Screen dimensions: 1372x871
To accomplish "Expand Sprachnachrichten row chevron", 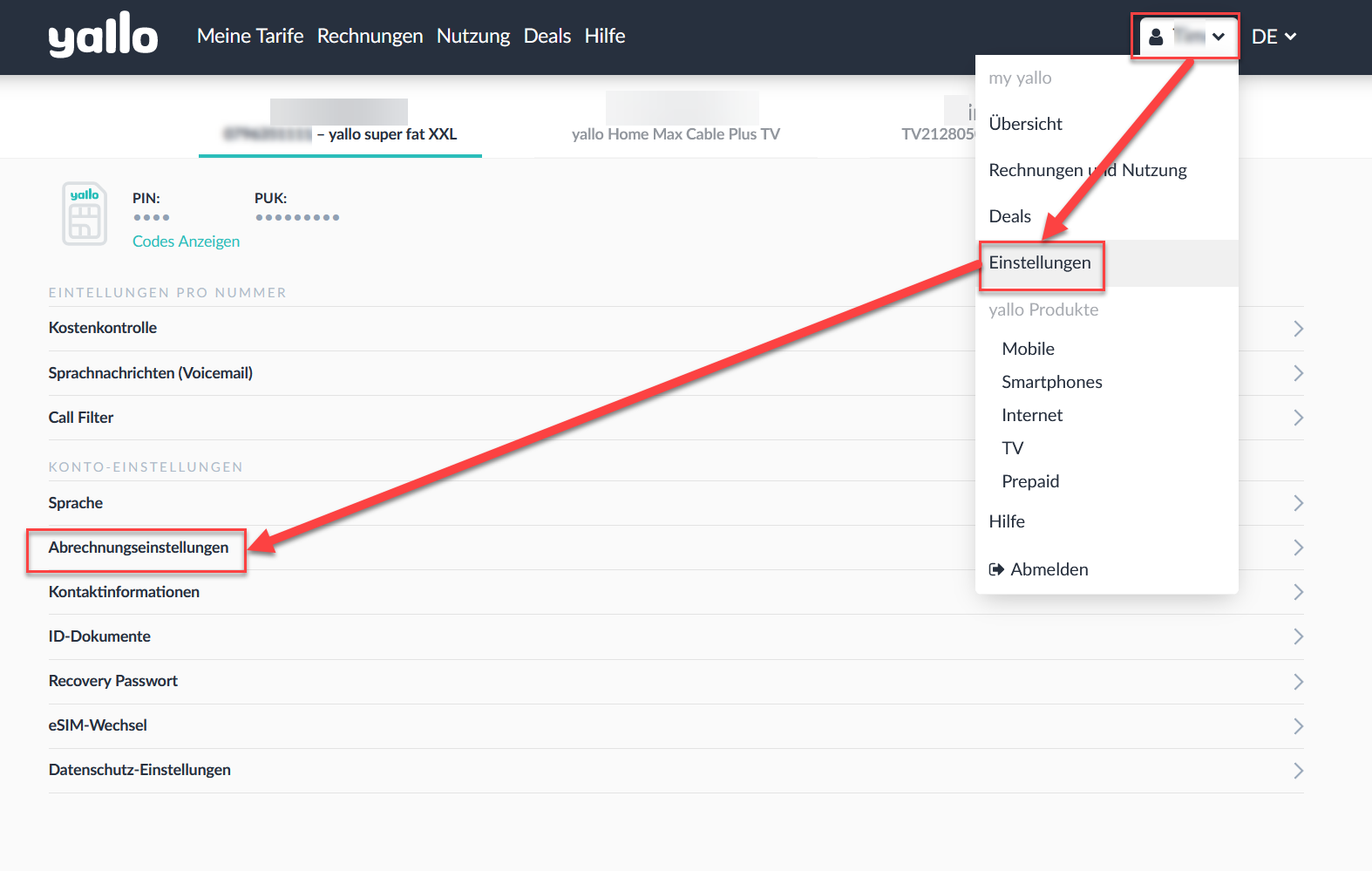I will [1298, 373].
